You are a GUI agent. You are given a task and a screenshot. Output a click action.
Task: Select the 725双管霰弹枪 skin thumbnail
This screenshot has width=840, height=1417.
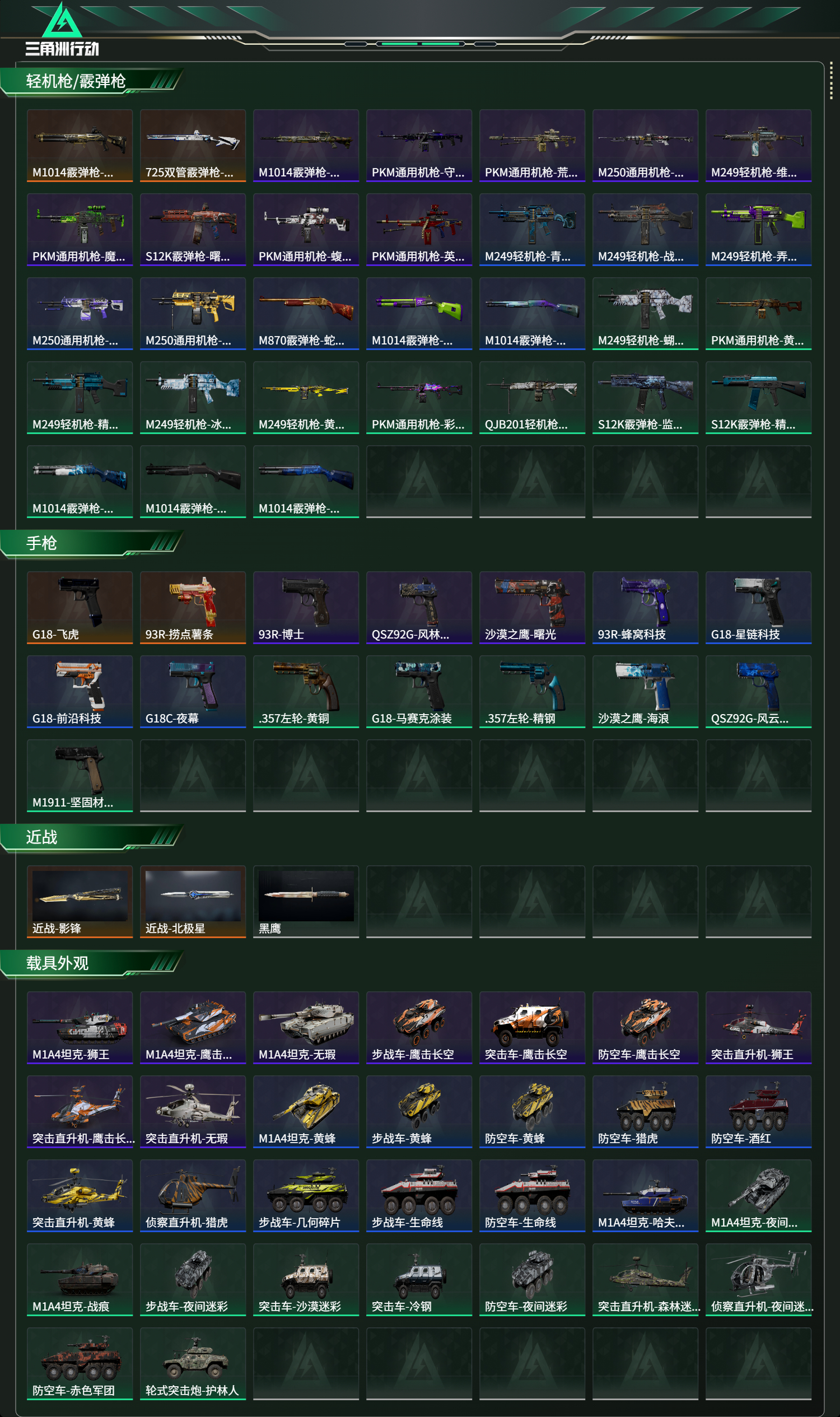193,146
